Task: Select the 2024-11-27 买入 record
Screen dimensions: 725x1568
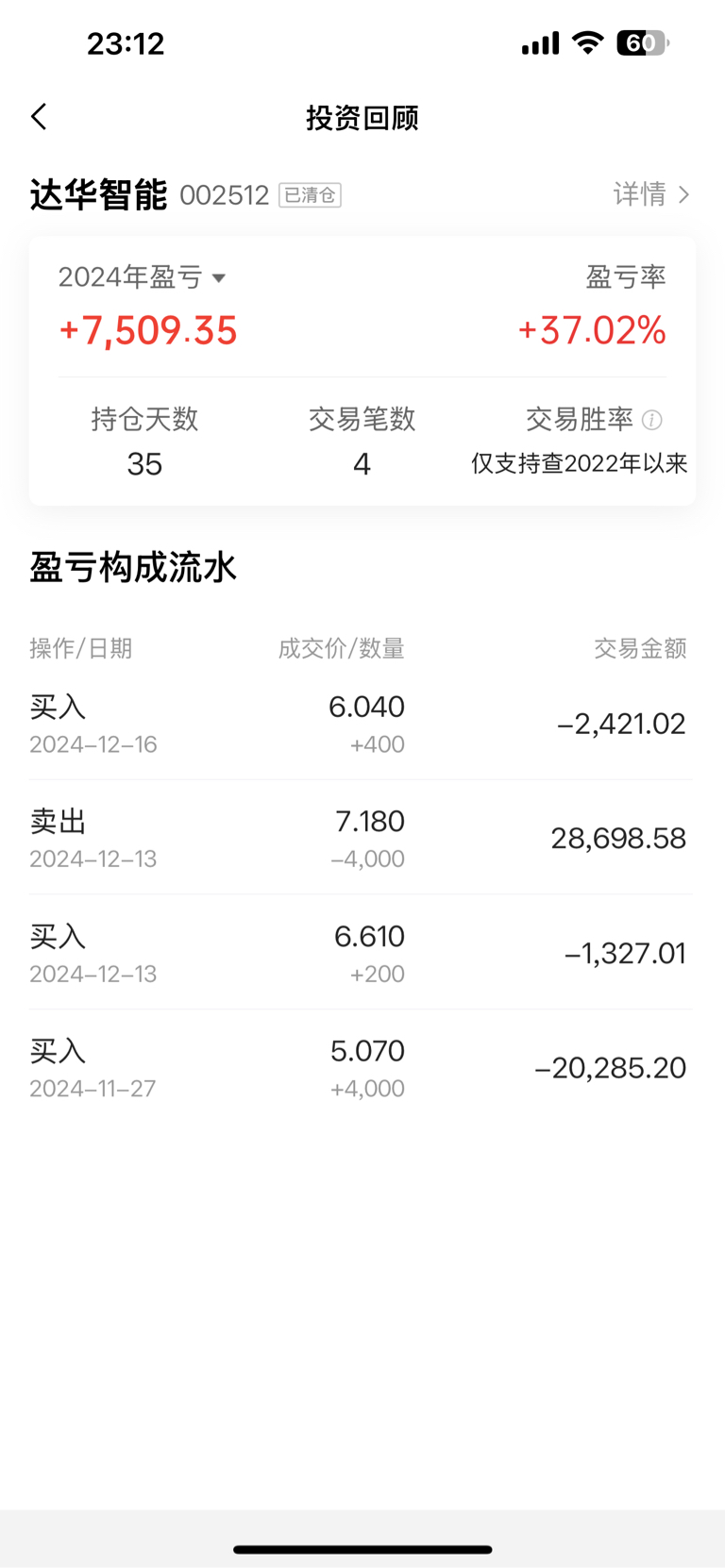Action: point(360,1068)
